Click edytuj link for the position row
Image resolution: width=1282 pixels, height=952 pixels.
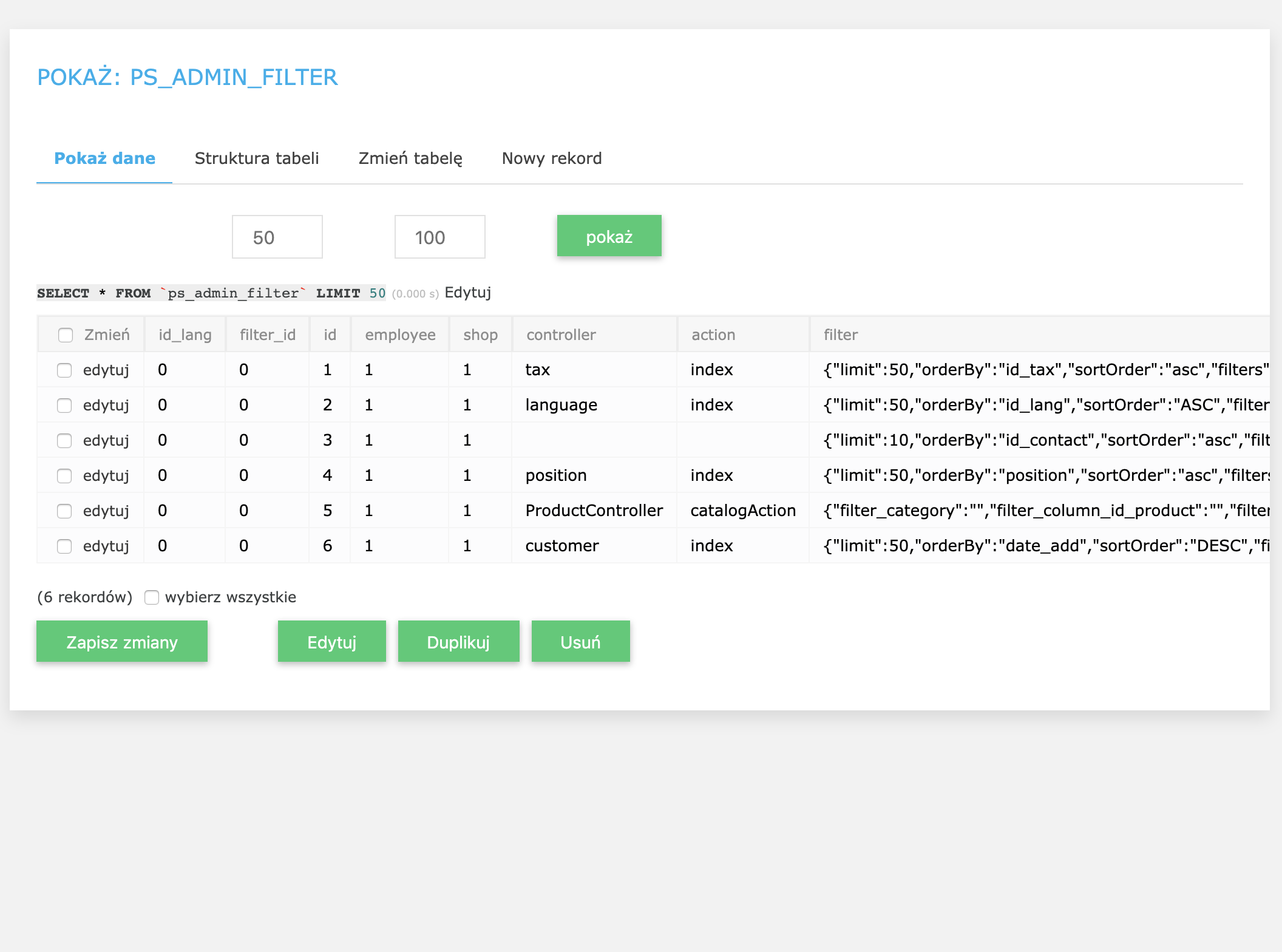(x=106, y=475)
